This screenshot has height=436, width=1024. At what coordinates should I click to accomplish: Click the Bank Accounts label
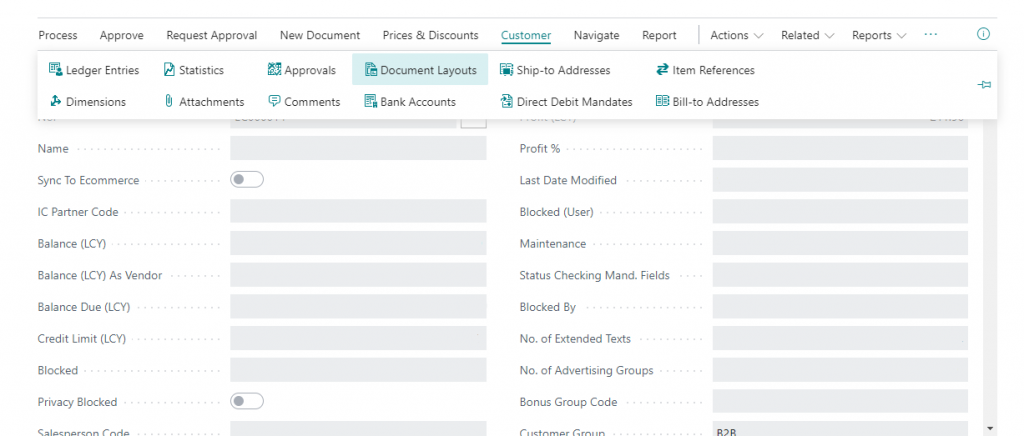(418, 102)
